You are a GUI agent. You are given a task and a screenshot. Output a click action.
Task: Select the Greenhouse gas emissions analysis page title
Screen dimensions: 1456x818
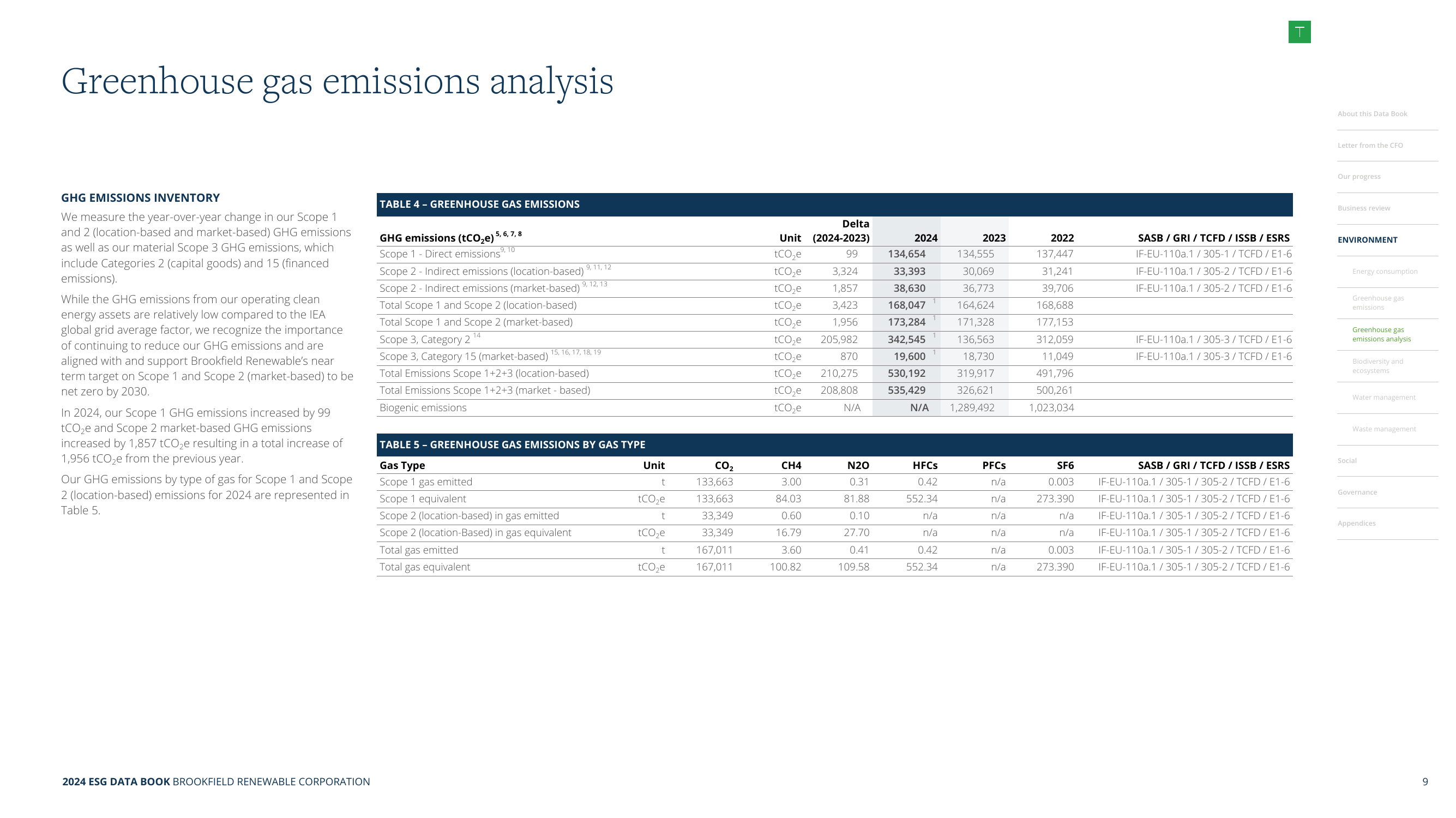[337, 82]
